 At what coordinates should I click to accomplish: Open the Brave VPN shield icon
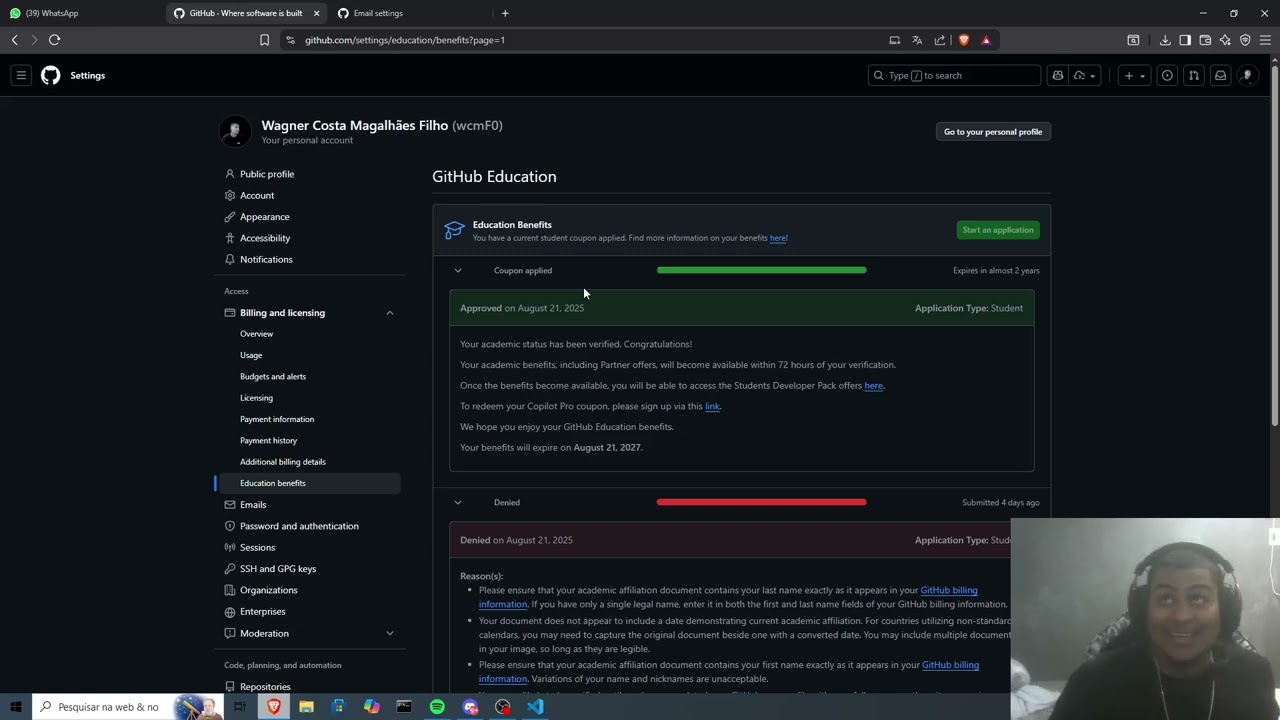coord(1245,40)
